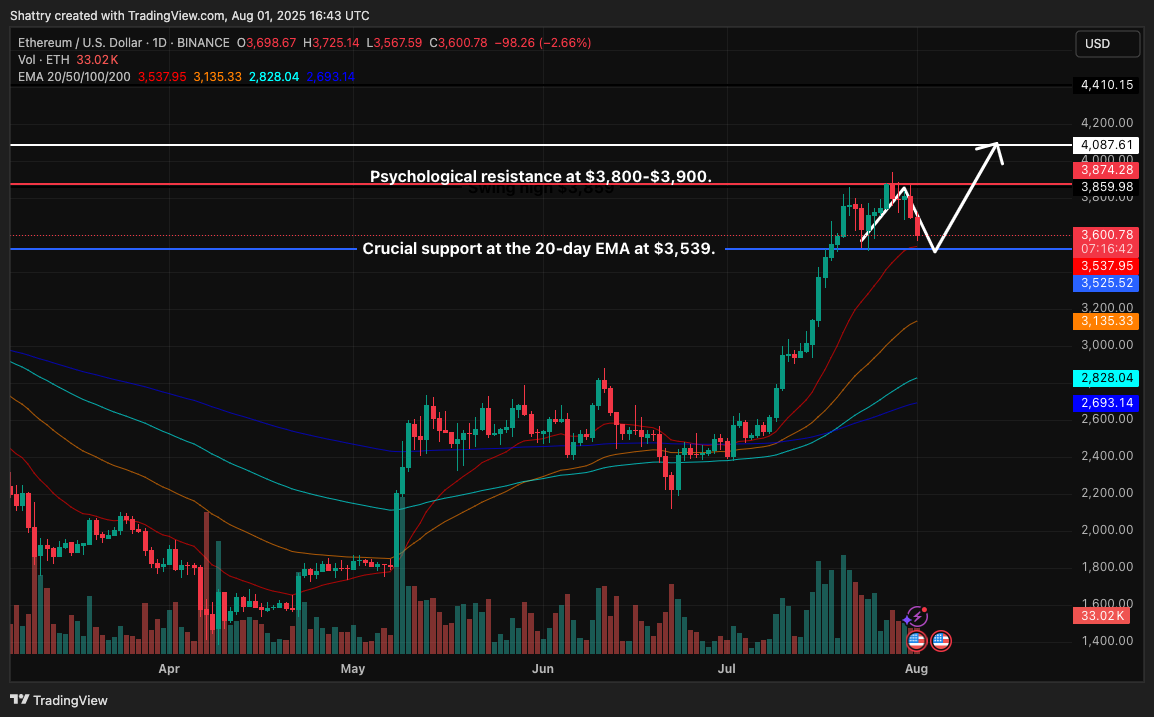Click the red notification dot on the events icon
The width and height of the screenshot is (1154, 717).
coord(925,610)
